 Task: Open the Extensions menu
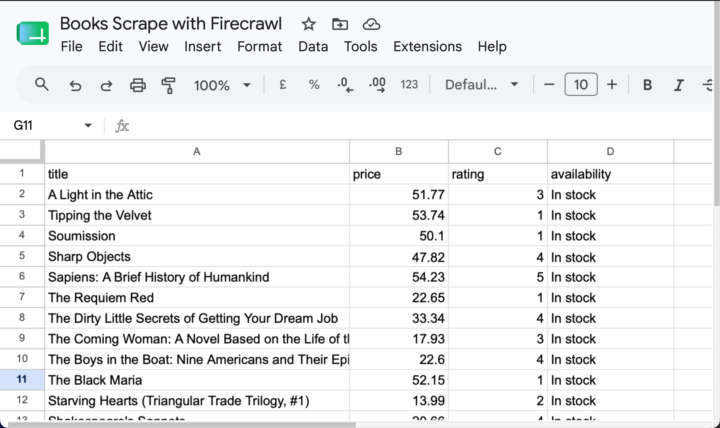coord(428,46)
